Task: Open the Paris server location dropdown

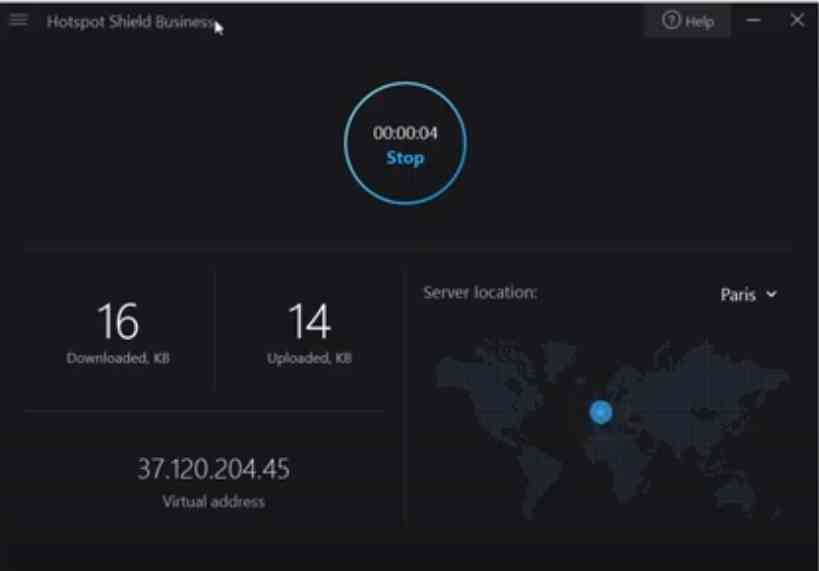Action: [748, 295]
